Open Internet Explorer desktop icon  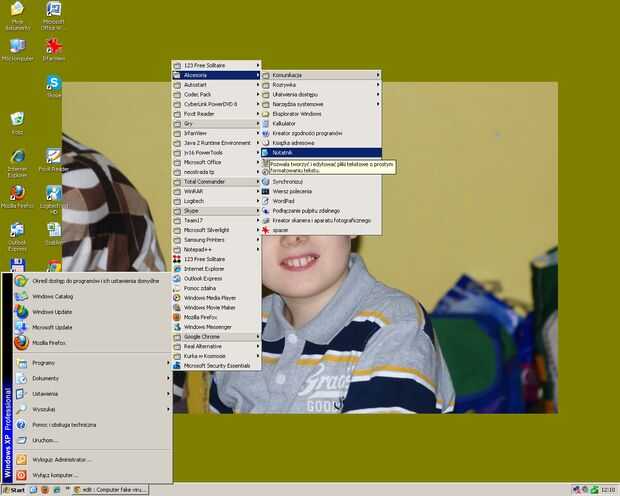click(x=17, y=163)
